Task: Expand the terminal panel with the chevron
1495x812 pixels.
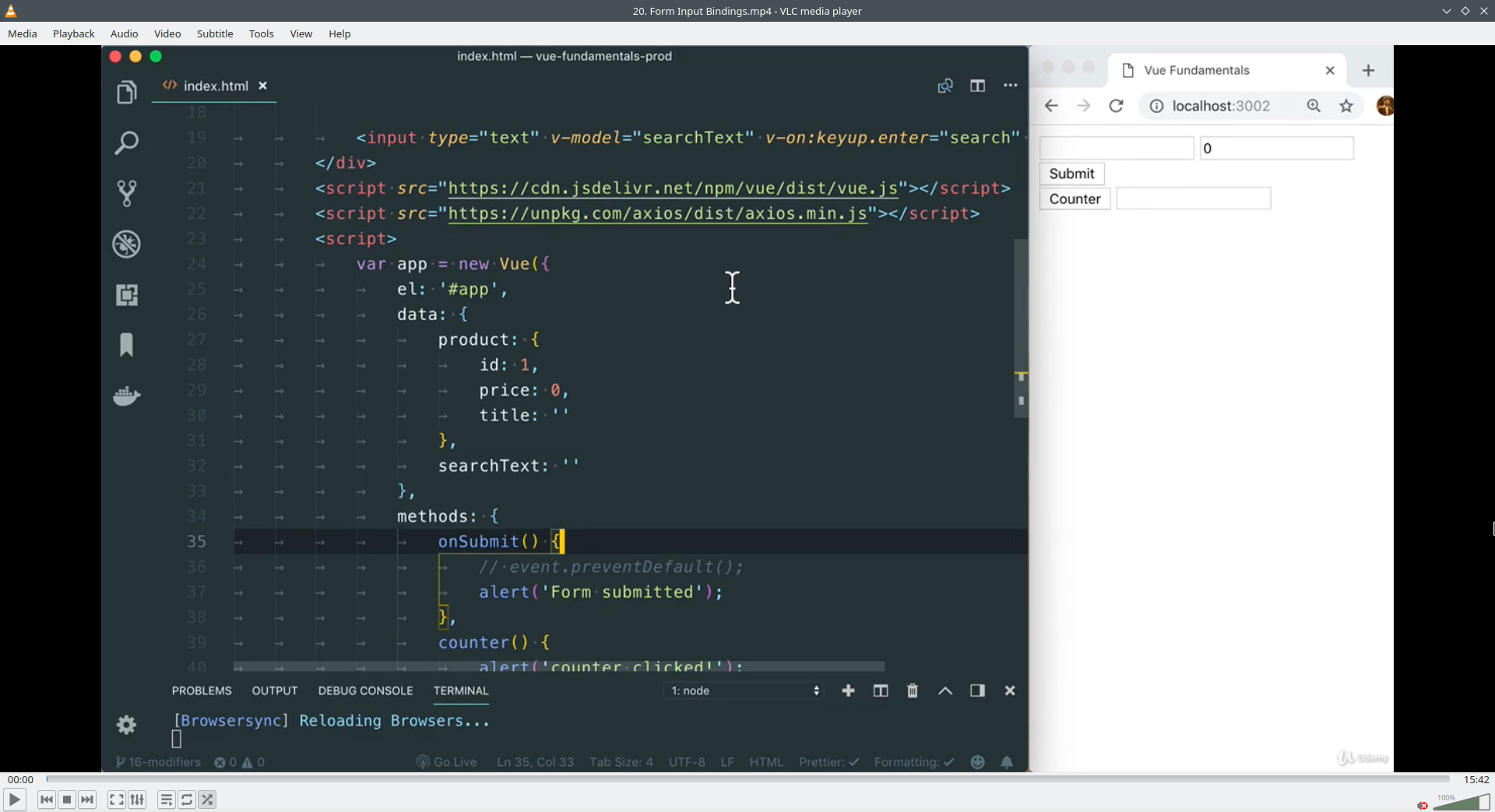Action: point(944,691)
